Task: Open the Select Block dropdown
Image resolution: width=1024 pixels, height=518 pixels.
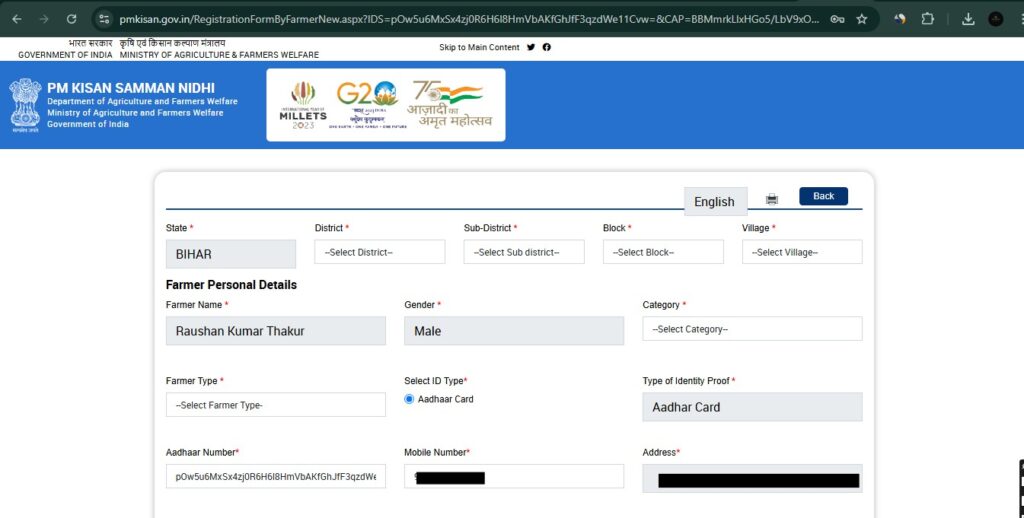Action: 662,252
